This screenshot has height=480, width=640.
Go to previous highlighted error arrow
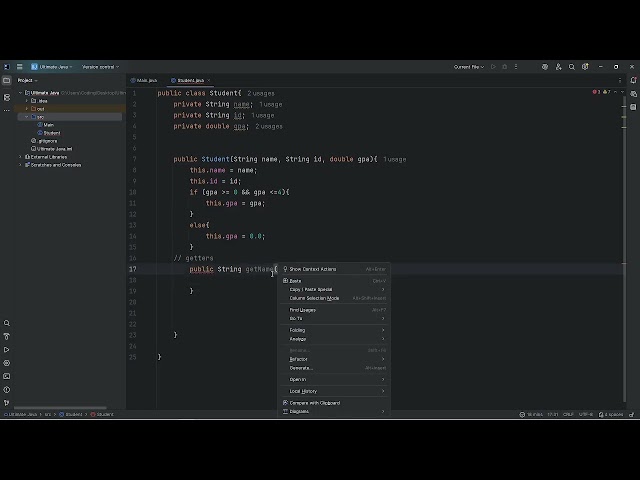(616, 92)
